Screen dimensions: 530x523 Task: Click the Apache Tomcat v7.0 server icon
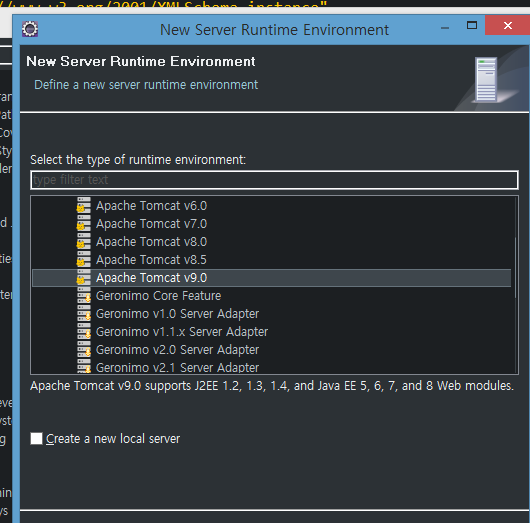pyautogui.click(x=83, y=223)
